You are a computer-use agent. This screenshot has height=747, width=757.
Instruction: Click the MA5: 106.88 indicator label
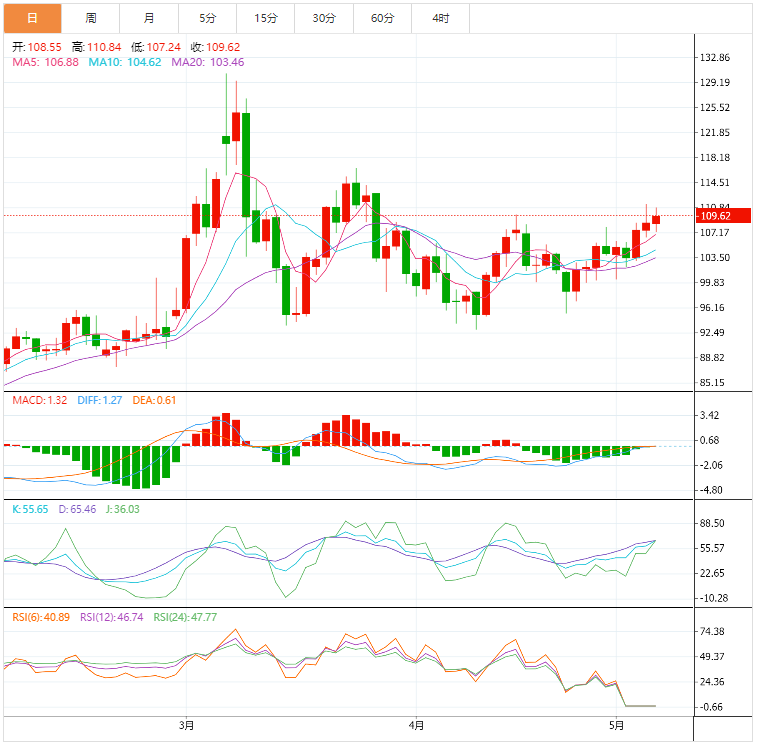(45, 62)
